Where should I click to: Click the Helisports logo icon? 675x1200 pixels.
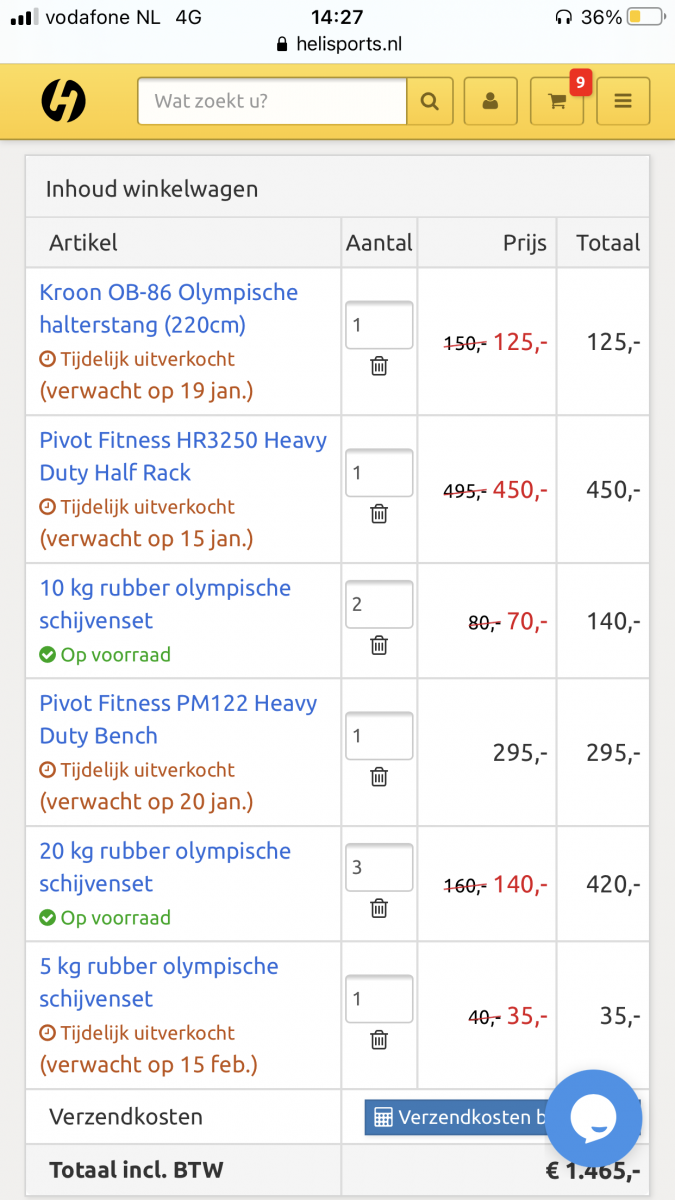[x=63, y=101]
